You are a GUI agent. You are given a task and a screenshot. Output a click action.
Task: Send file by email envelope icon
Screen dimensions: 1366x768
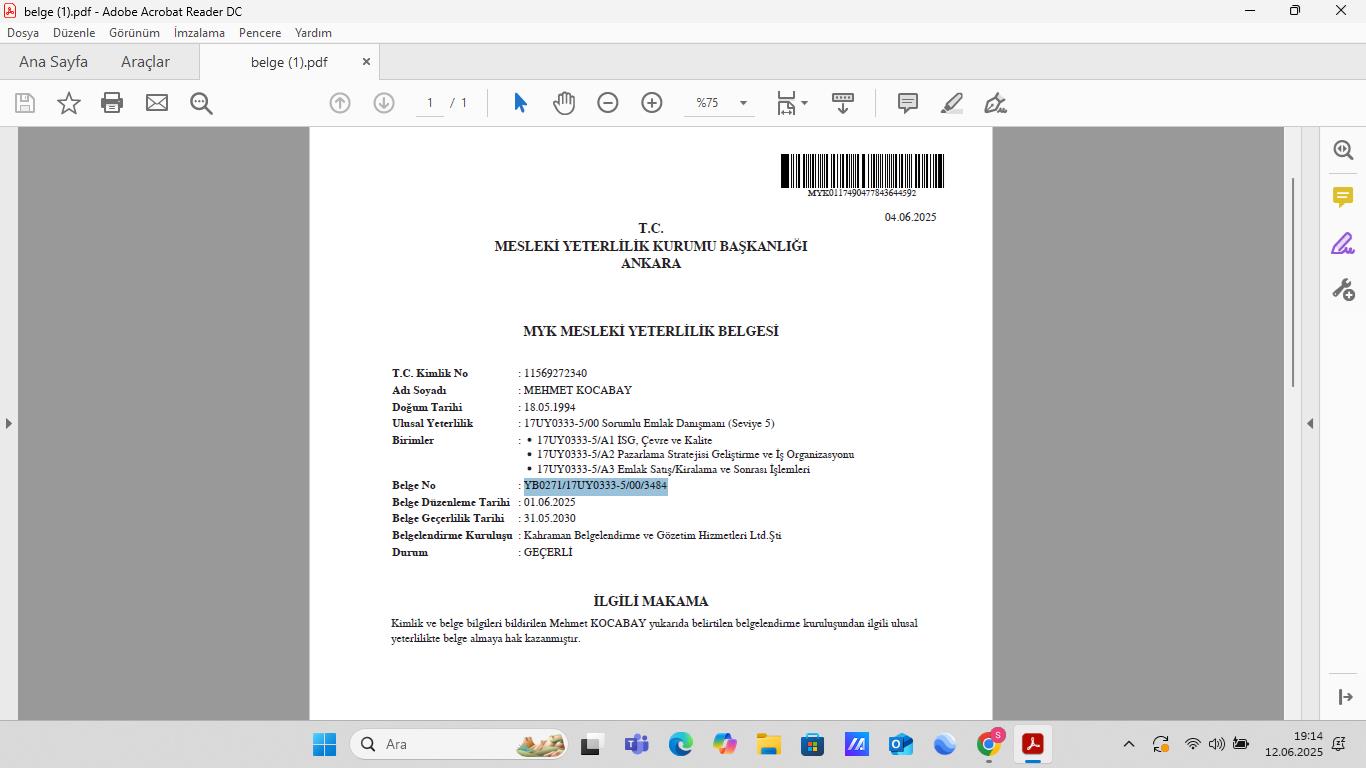point(157,103)
